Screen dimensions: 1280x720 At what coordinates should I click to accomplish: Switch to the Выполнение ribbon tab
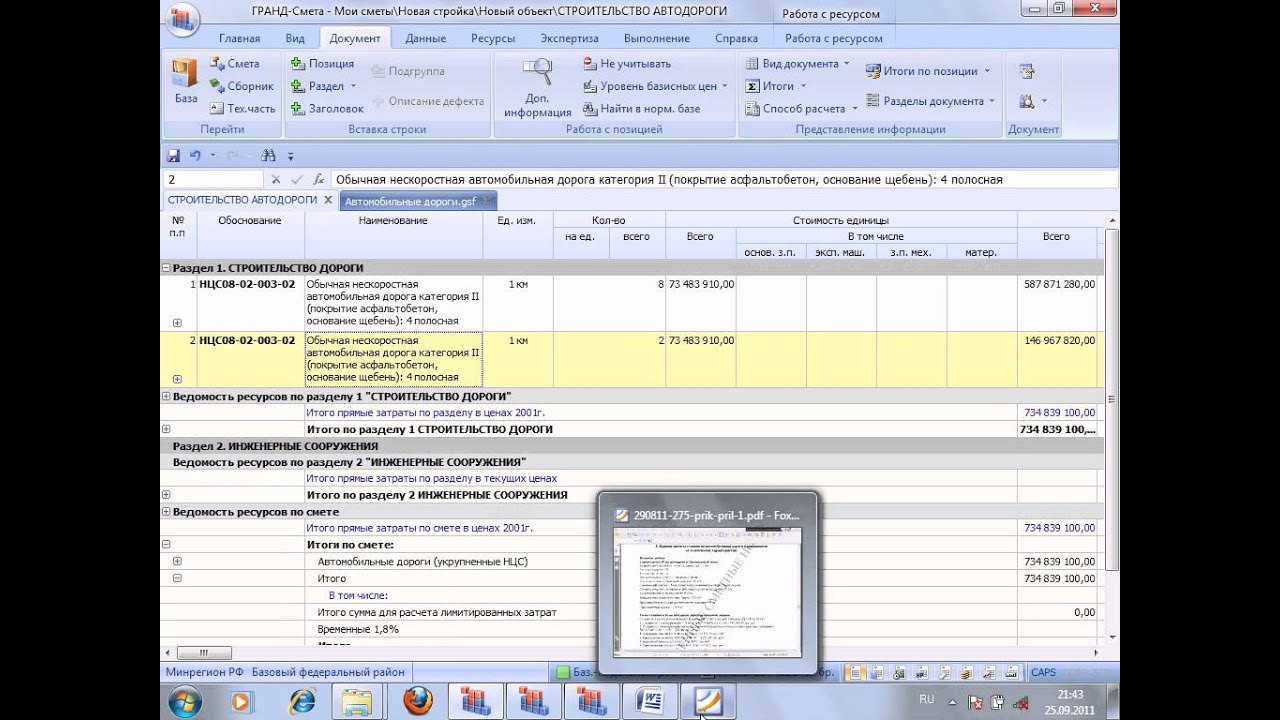656,38
